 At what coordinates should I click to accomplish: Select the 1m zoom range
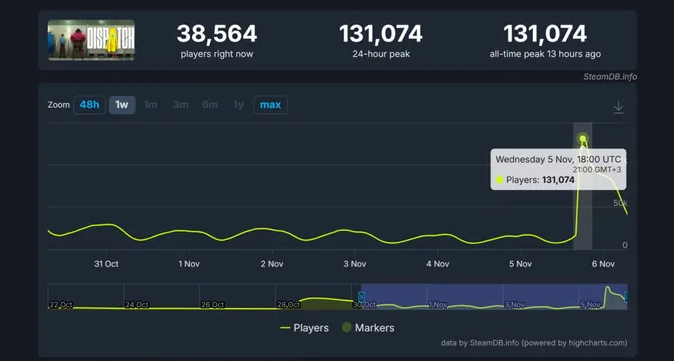click(150, 105)
